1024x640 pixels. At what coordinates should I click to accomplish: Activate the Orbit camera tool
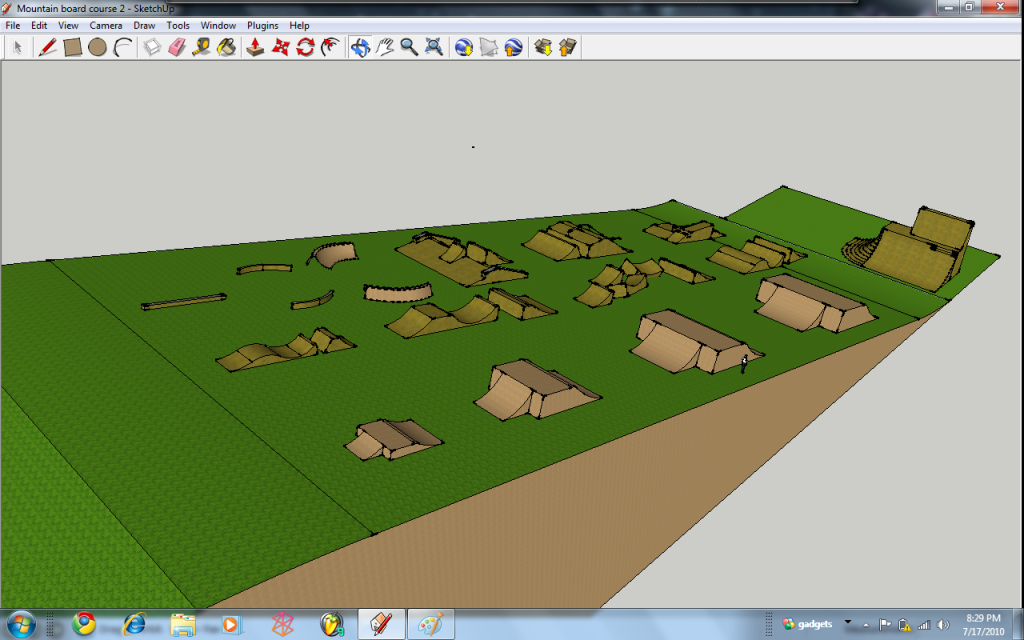(x=359, y=47)
